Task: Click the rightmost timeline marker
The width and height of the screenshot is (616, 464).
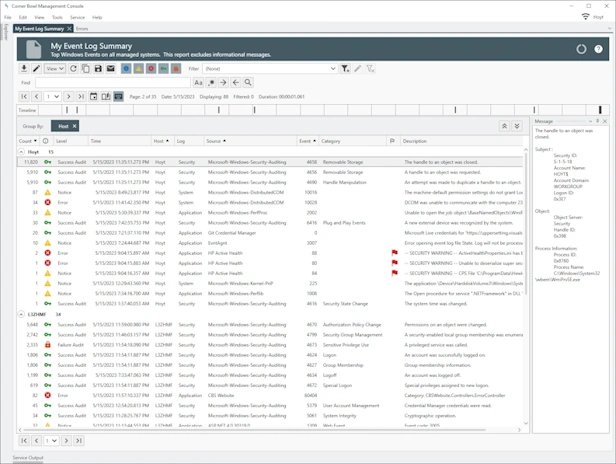Action: pyautogui.click(x=600, y=110)
